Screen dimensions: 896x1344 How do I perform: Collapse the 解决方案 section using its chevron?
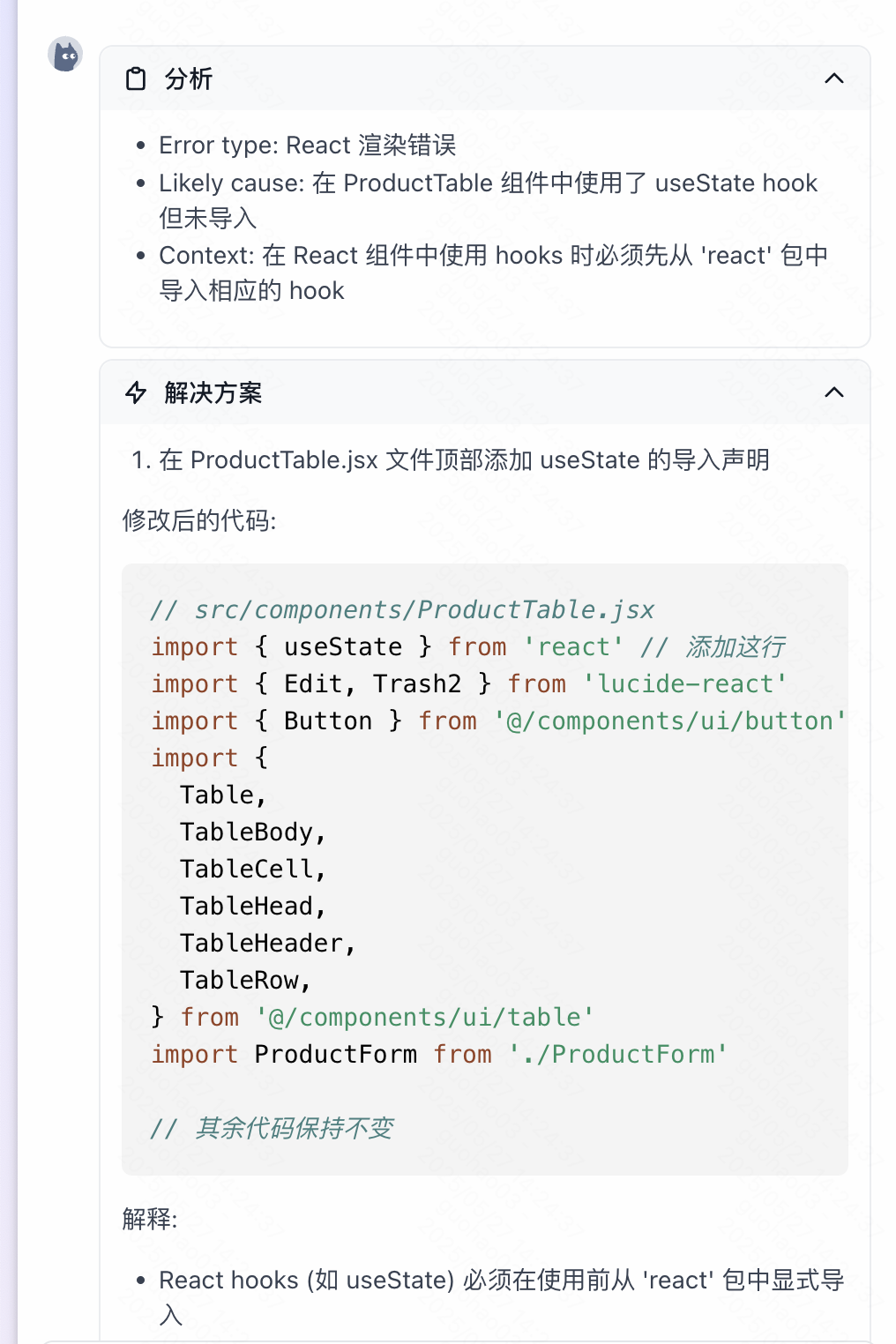[833, 392]
